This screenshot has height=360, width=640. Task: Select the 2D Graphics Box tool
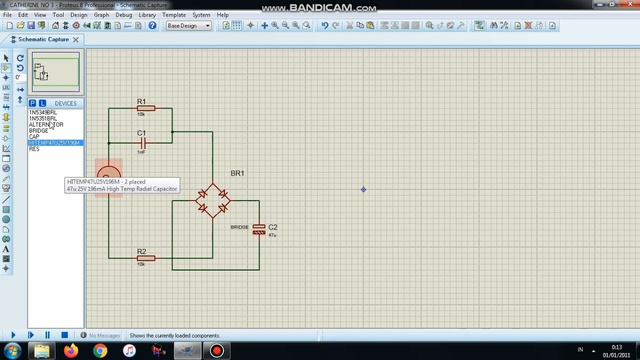coord(6,209)
